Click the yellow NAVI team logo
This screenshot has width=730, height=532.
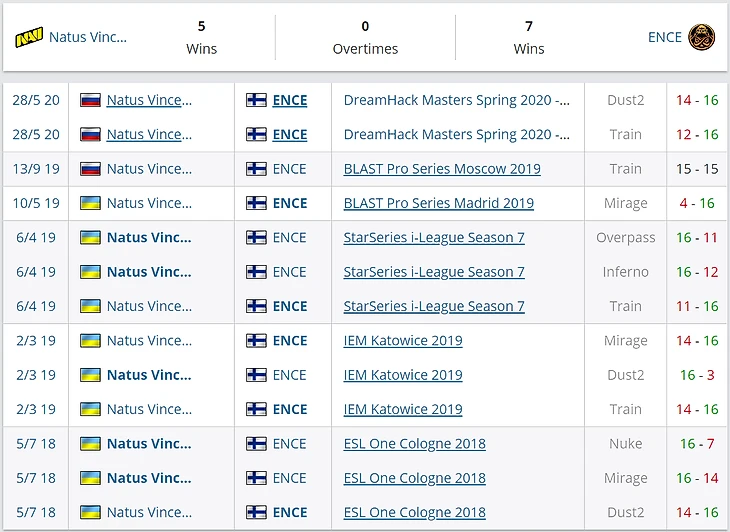coord(29,37)
